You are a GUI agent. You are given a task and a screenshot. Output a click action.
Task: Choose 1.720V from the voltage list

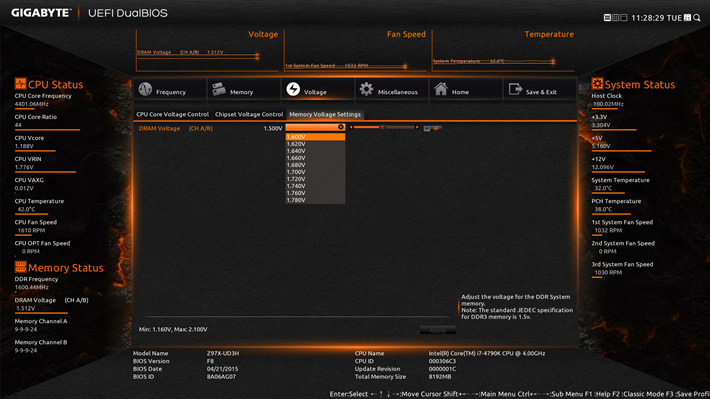(x=315, y=179)
